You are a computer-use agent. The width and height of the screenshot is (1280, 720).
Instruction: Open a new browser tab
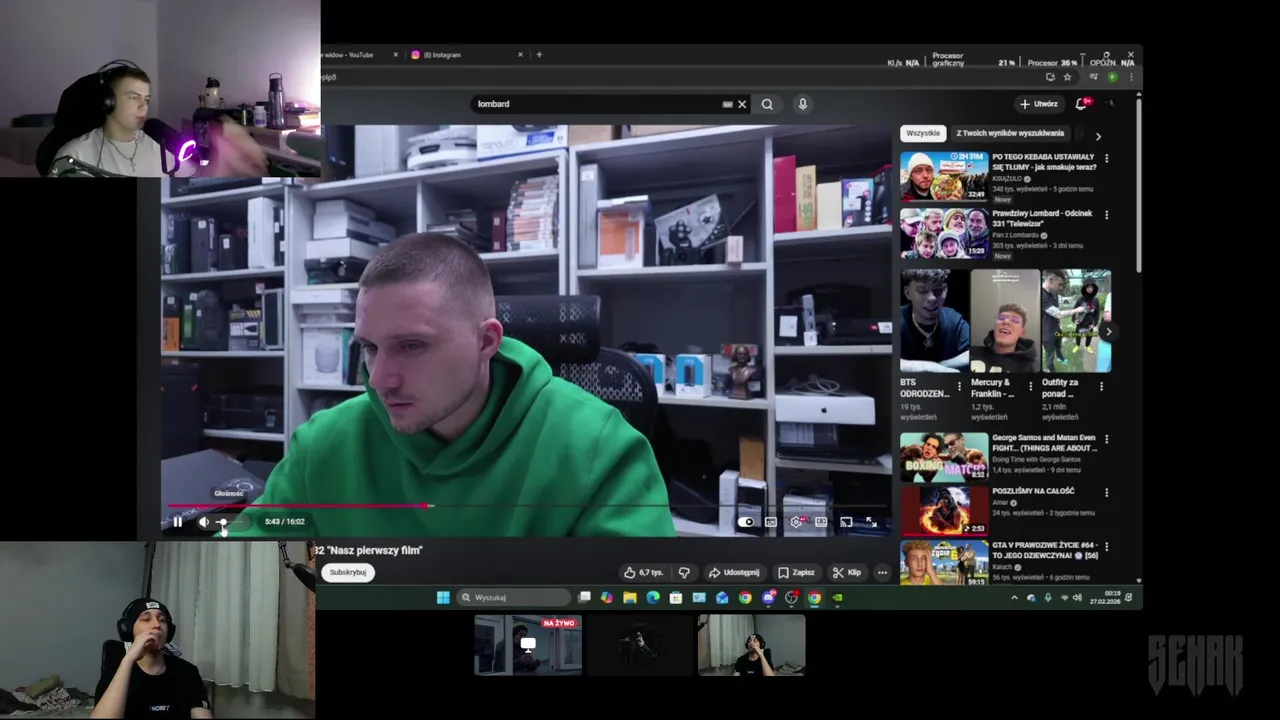(x=539, y=55)
